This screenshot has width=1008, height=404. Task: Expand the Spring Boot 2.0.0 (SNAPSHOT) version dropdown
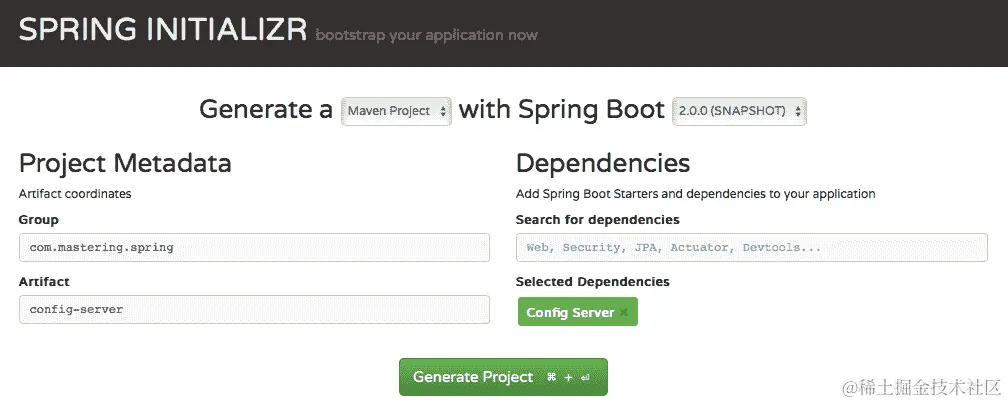point(738,110)
